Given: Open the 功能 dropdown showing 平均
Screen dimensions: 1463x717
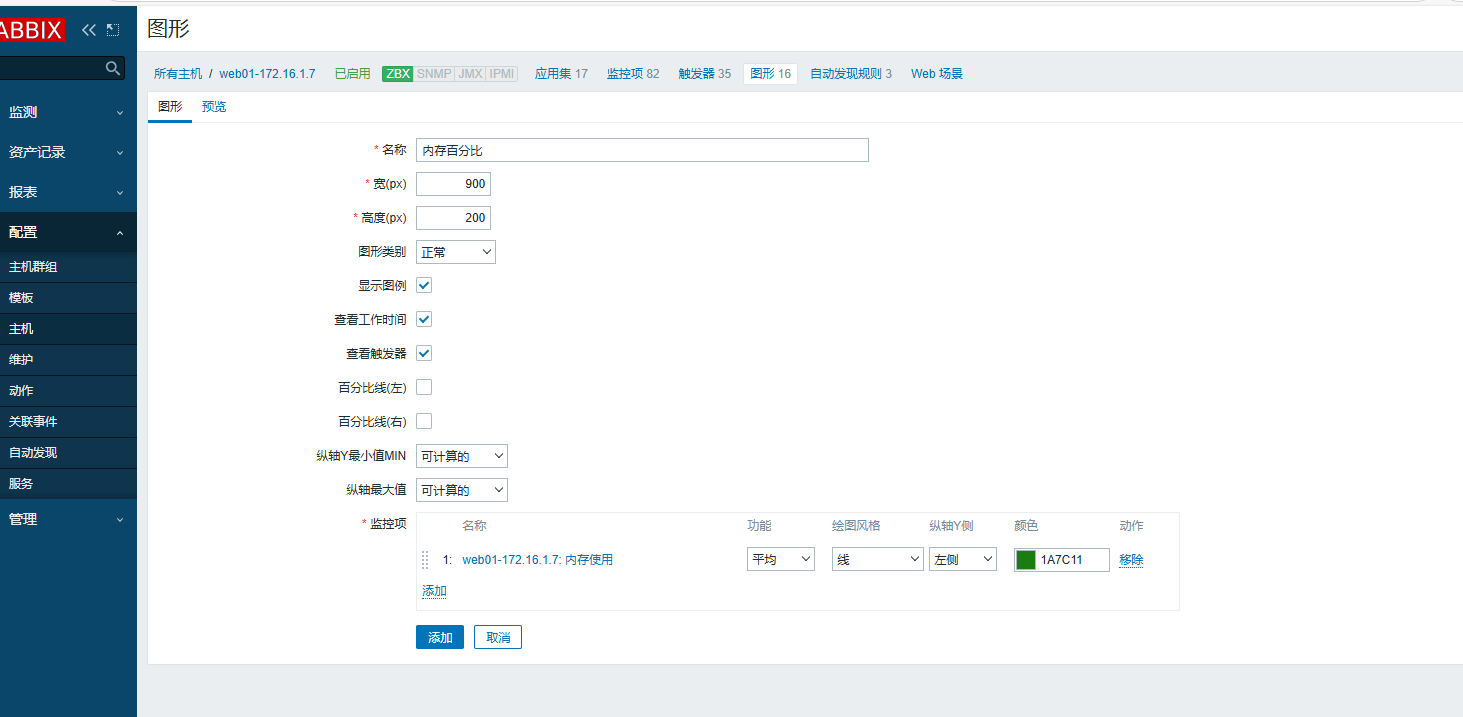Looking at the screenshot, I should coord(781,559).
